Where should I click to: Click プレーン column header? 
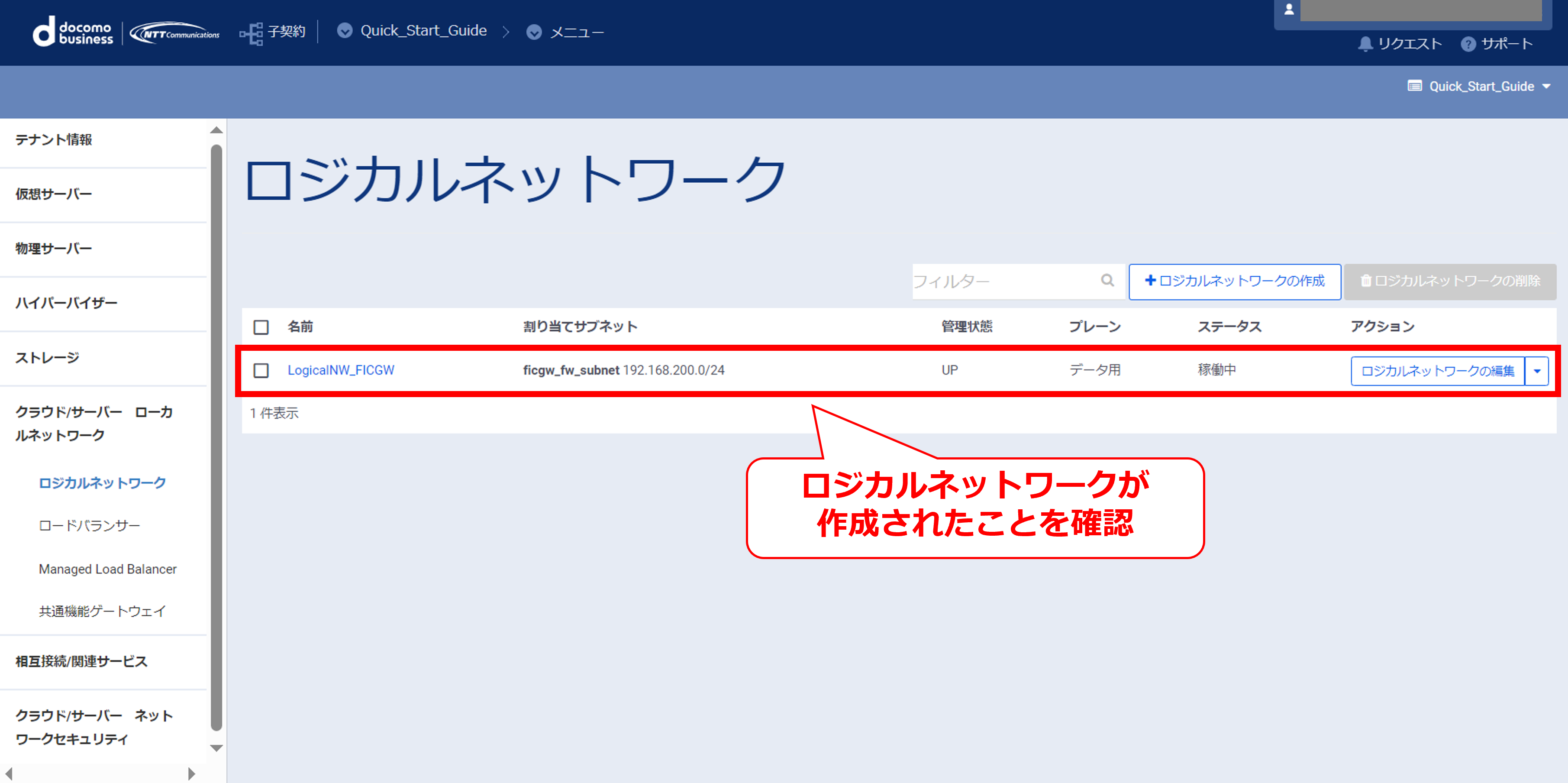click(x=1094, y=327)
